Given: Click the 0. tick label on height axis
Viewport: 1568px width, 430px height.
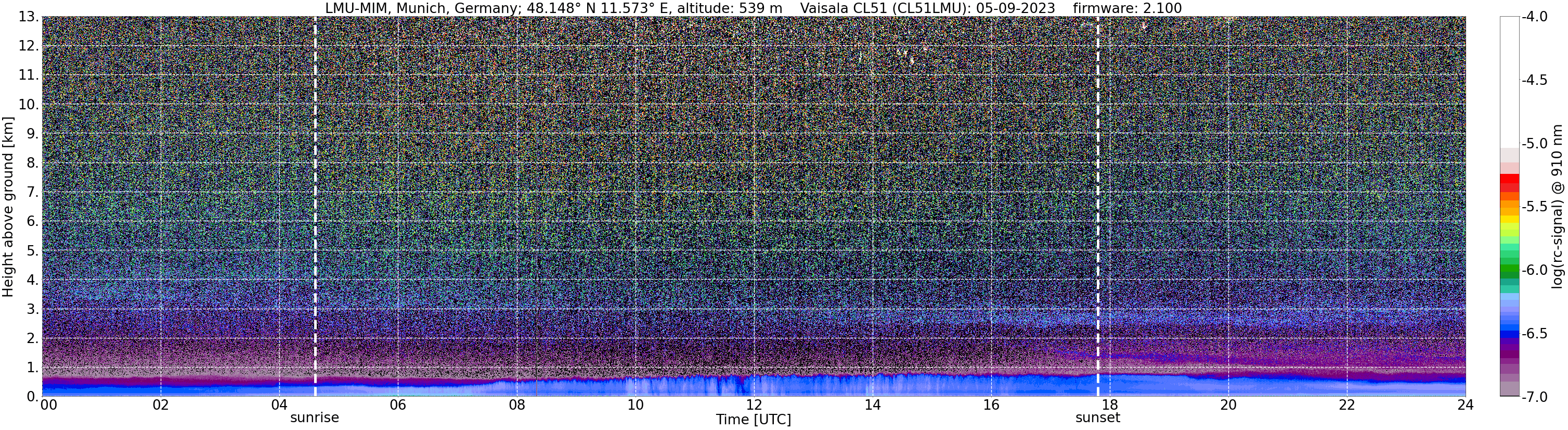Looking at the screenshot, I should pyautogui.click(x=32, y=397).
